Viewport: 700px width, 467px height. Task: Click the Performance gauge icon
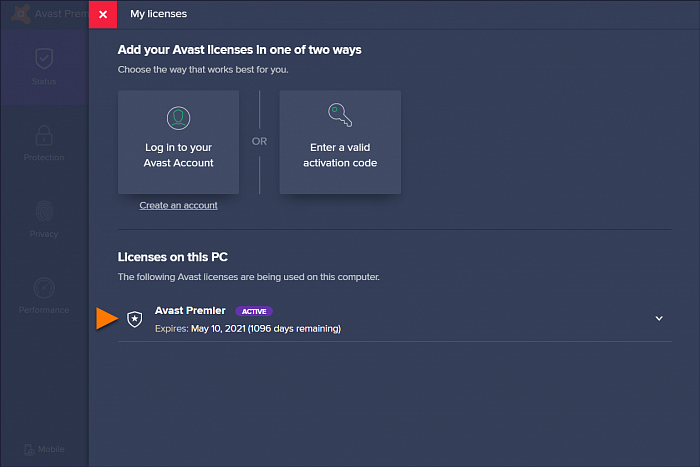click(43, 288)
